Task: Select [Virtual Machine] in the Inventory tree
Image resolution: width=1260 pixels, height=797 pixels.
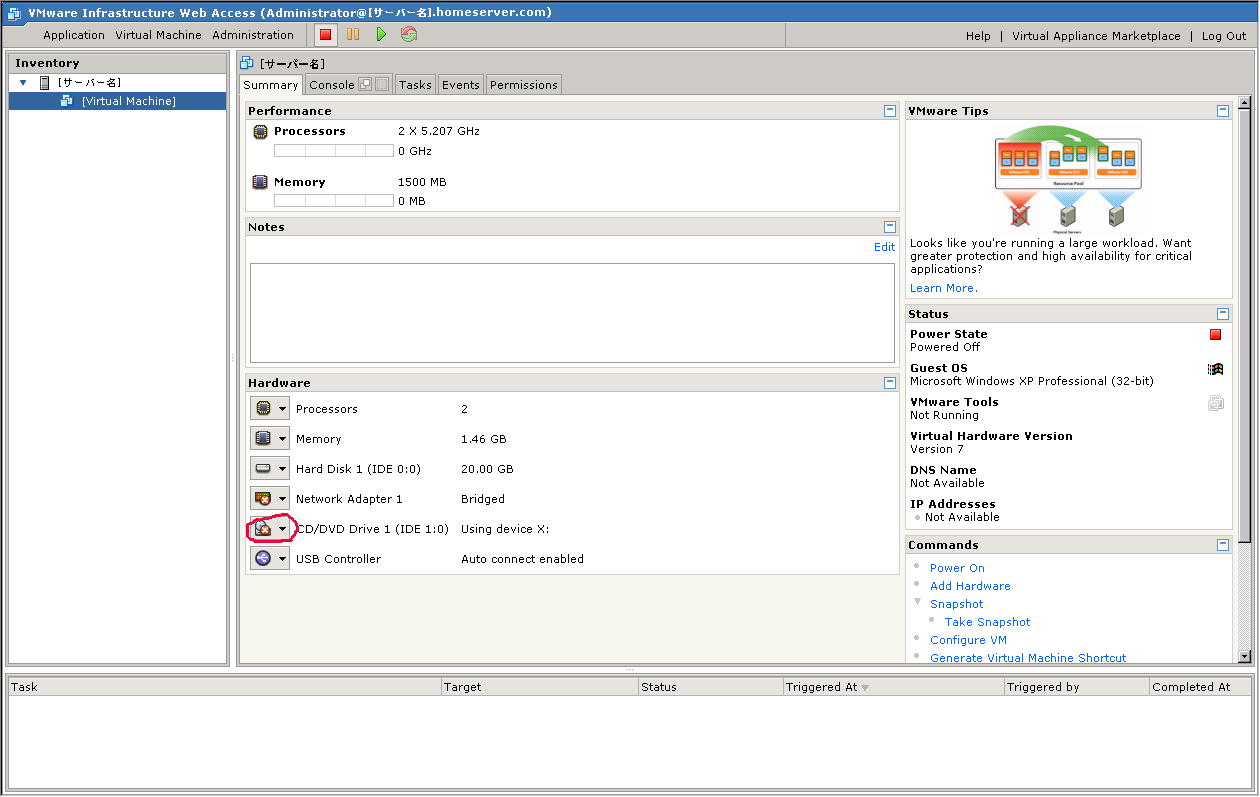Action: pyautogui.click(x=128, y=100)
